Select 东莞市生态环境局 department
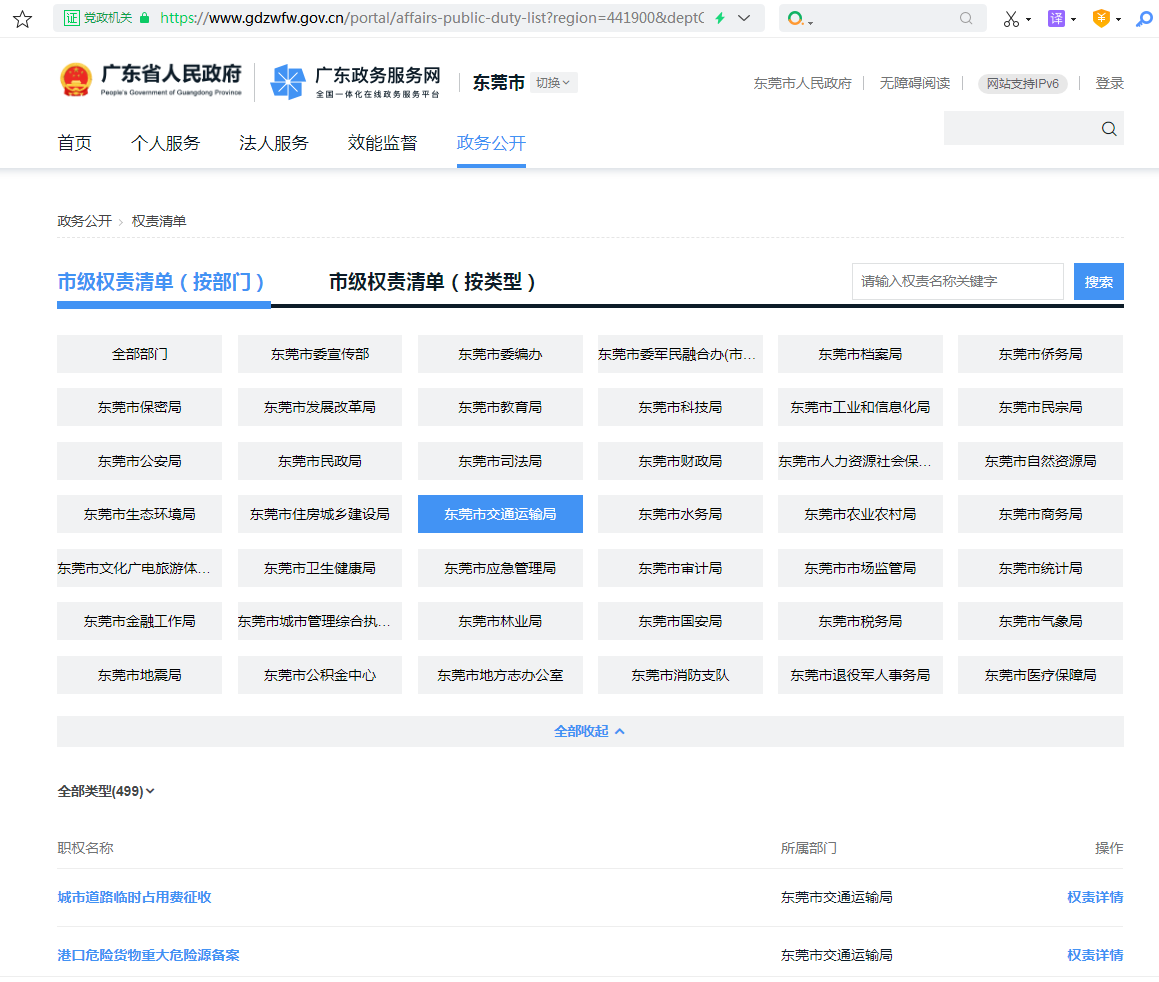1159x982 pixels. 139,514
